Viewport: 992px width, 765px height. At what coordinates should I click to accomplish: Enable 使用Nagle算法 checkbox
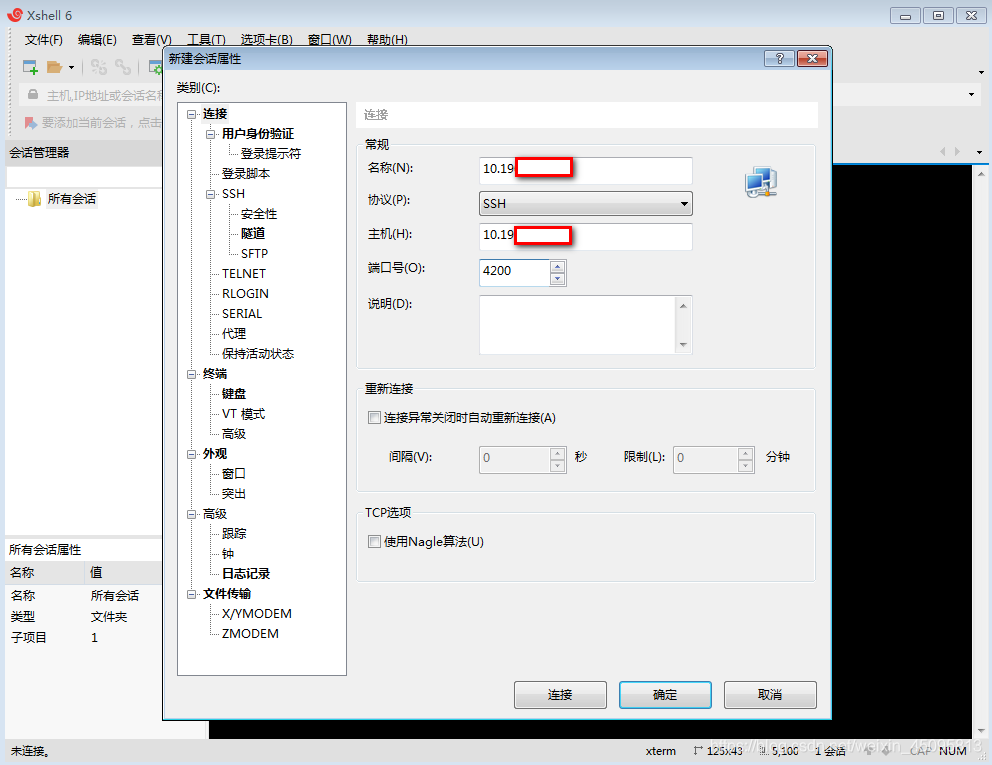[374, 542]
